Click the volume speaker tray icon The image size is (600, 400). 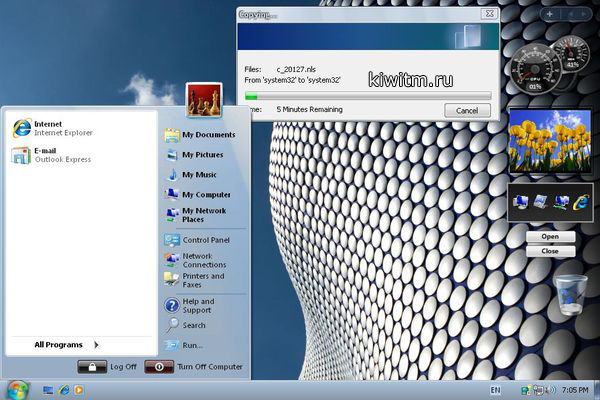[551, 390]
